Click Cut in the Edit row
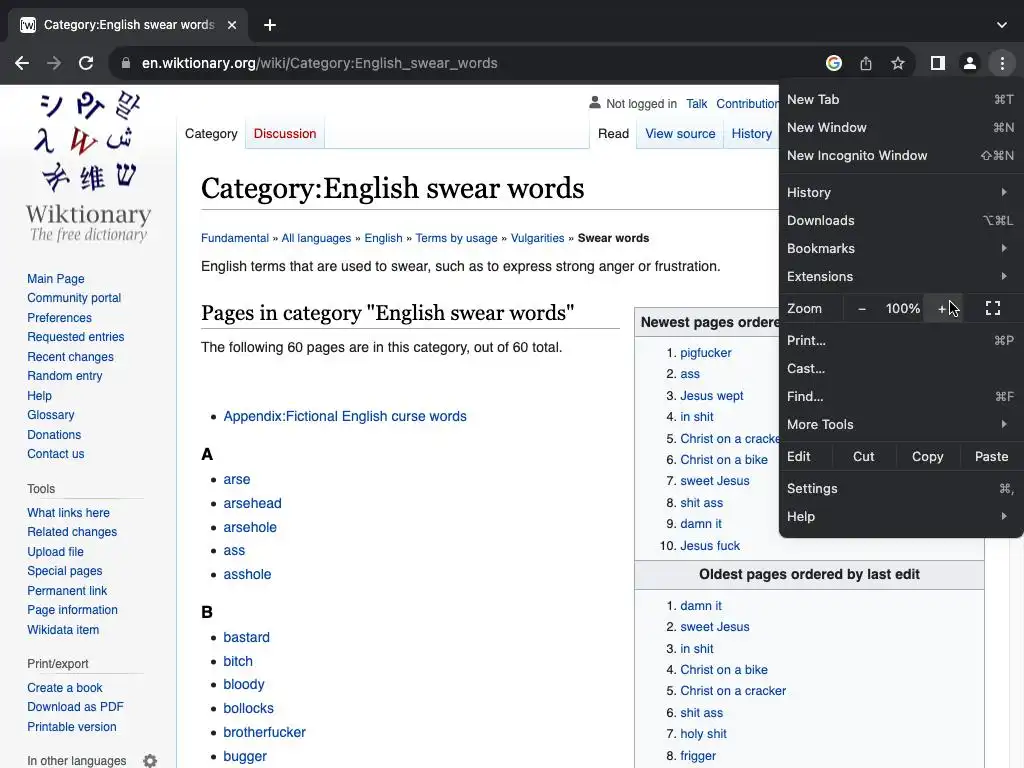The image size is (1024, 768). pos(863,456)
